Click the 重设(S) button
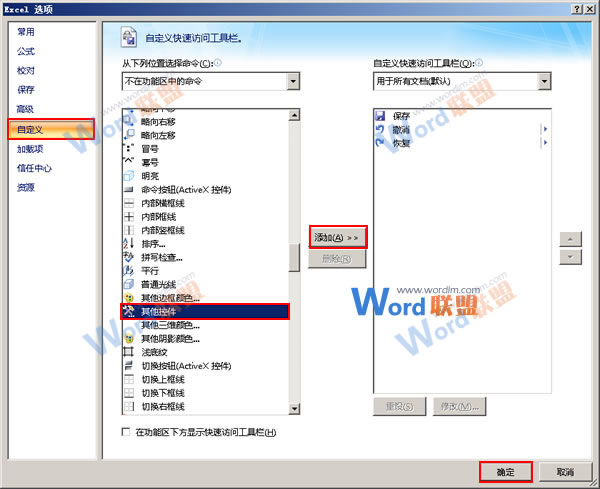Screen dimensions: 600x489 point(399,406)
